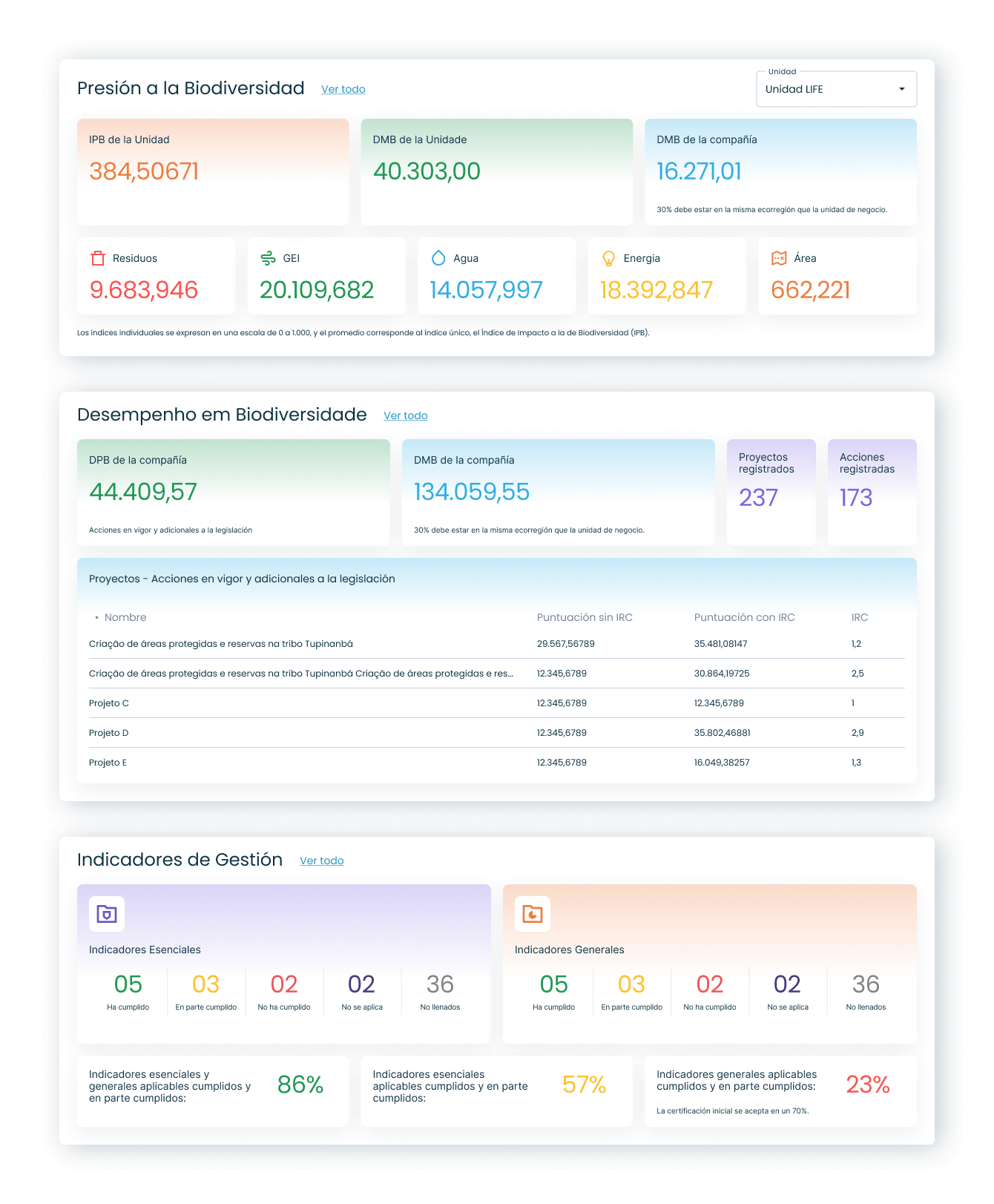Click the Agua value 14.057,997
This screenshot has height=1204, width=994.
click(487, 290)
